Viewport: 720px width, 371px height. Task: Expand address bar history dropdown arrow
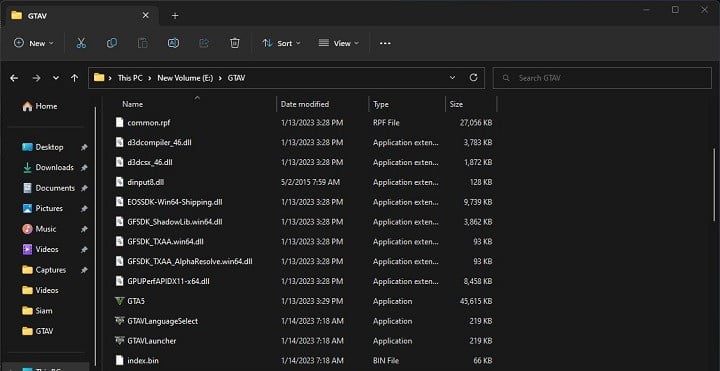point(452,78)
